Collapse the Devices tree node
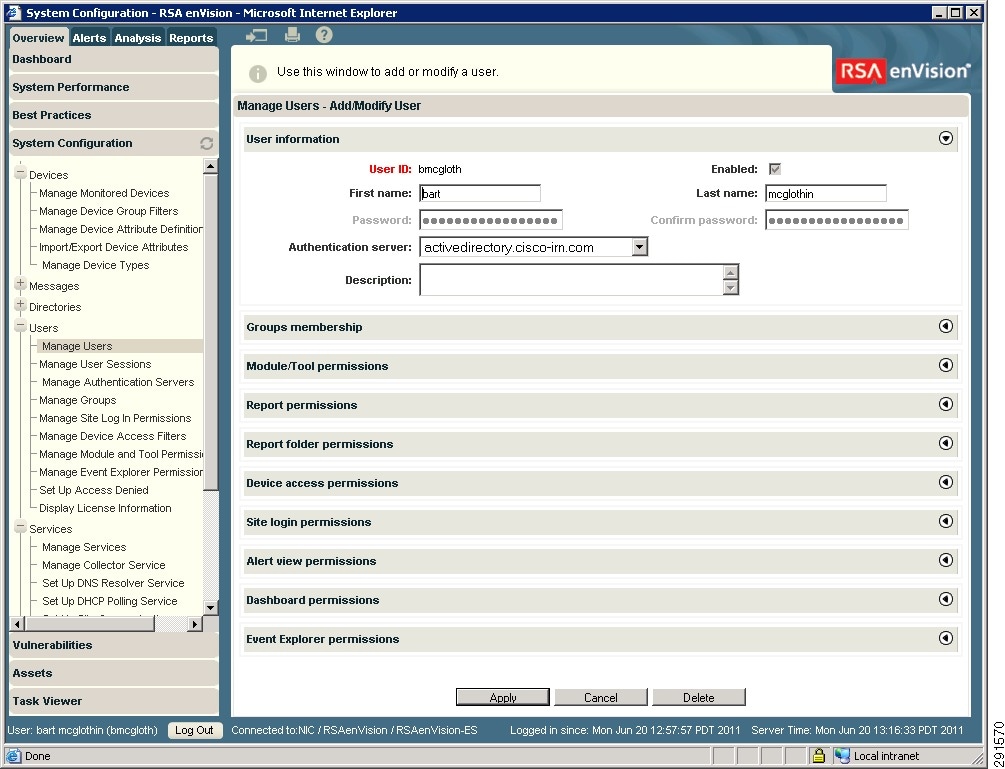Viewport: 1005px width, 769px height. click(21, 173)
